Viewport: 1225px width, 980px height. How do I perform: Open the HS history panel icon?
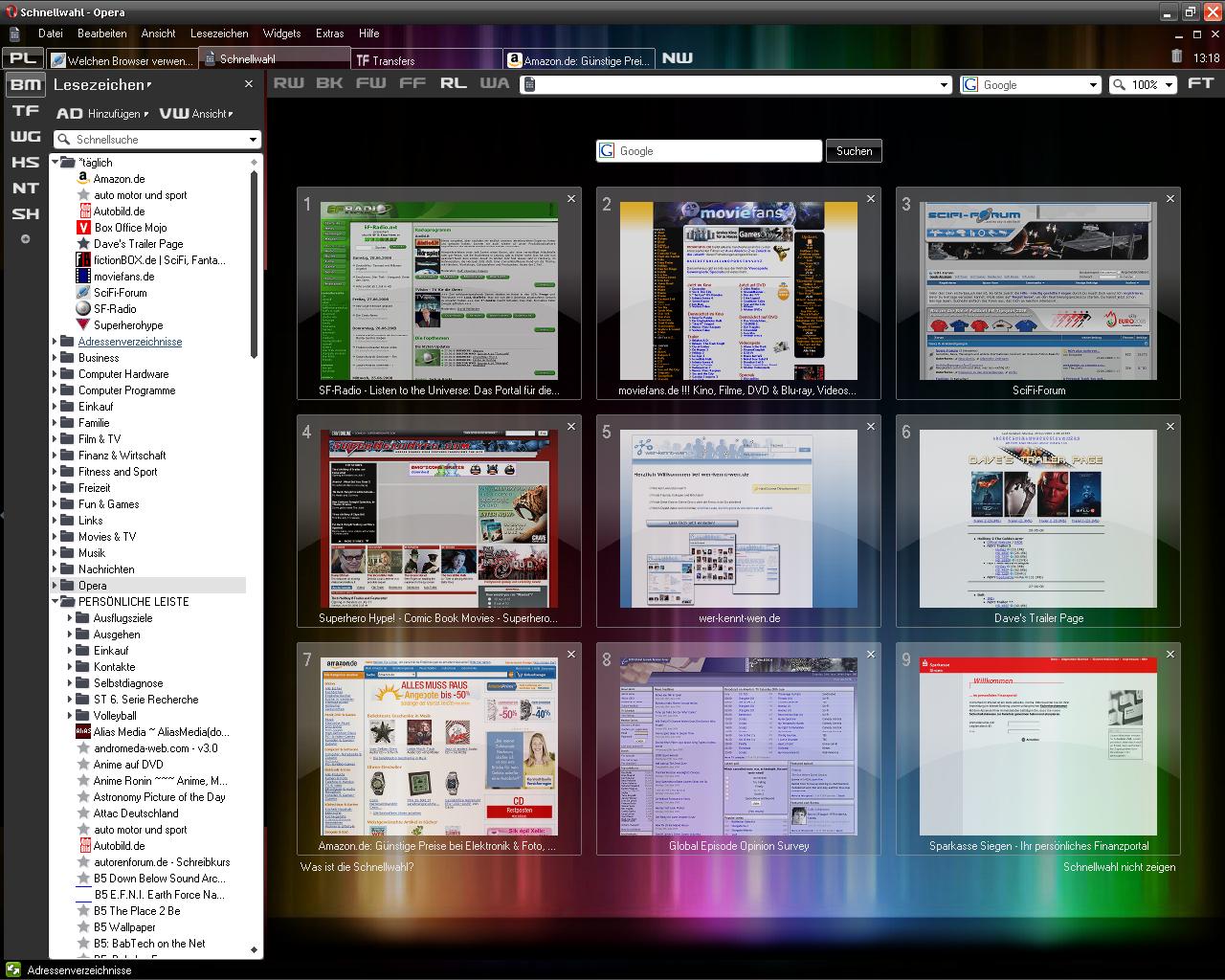coord(26,163)
